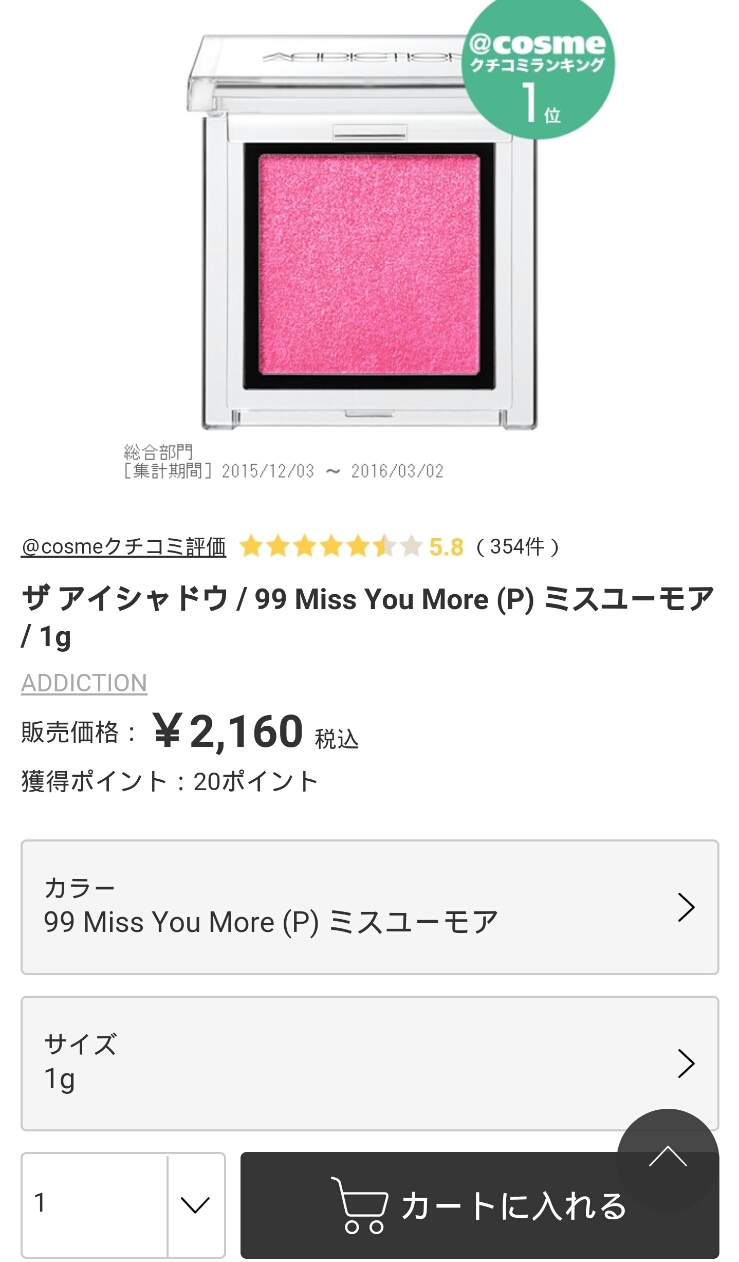Tap the right chevron on サイズ row

coord(686,1063)
